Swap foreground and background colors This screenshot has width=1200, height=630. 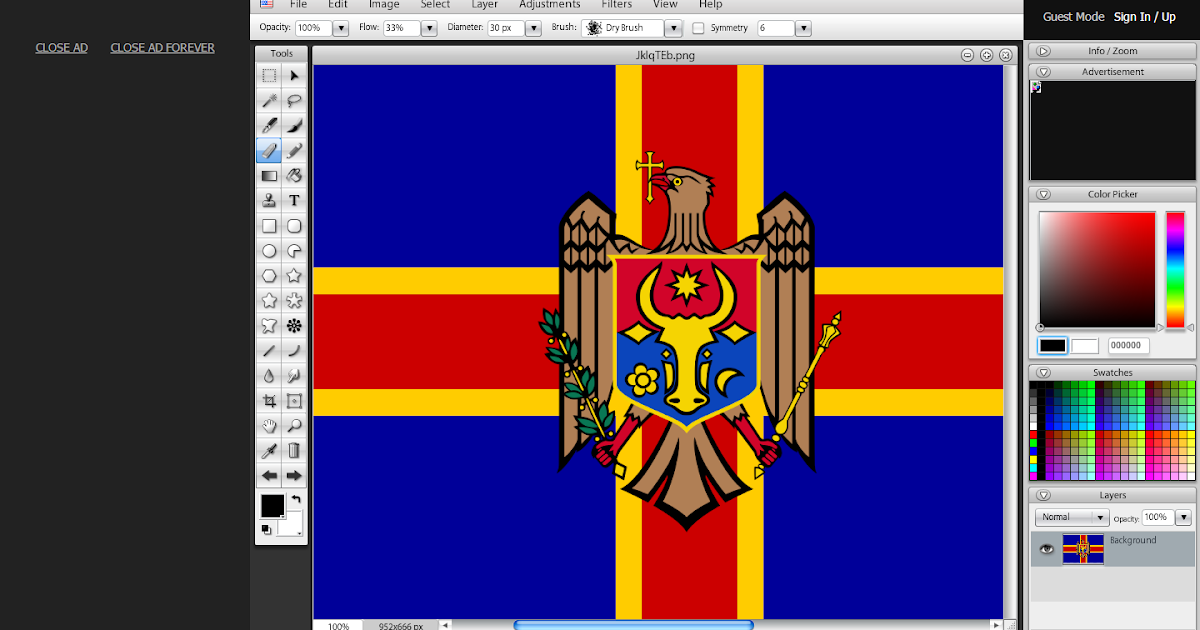coord(296,499)
